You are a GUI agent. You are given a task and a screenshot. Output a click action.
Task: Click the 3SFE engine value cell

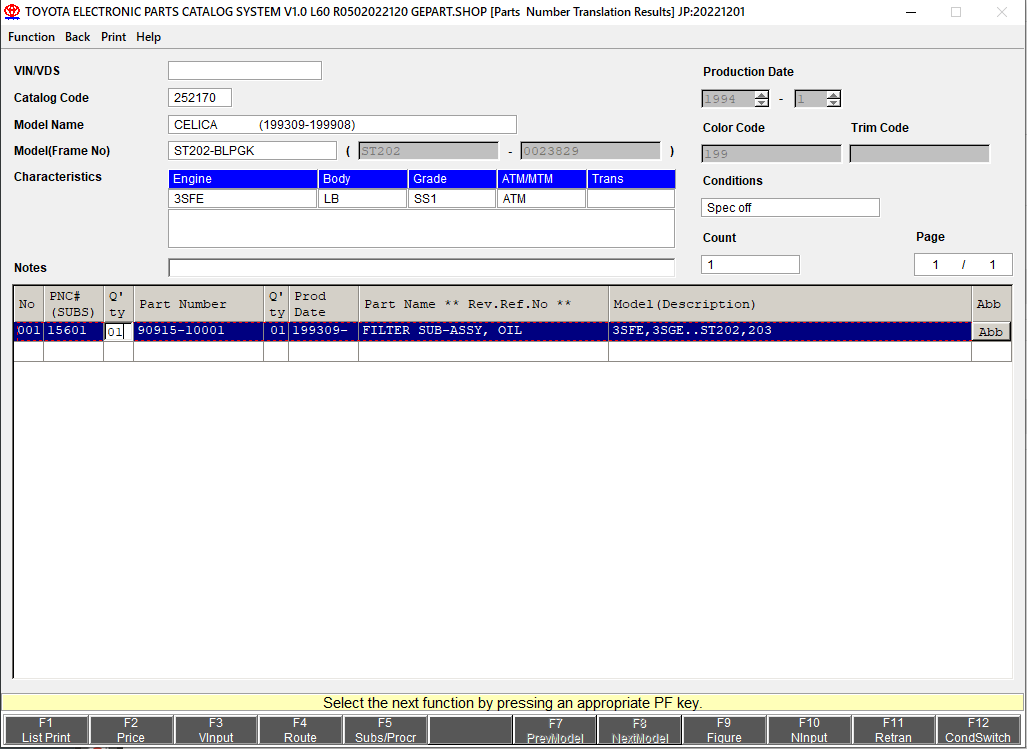tap(243, 198)
